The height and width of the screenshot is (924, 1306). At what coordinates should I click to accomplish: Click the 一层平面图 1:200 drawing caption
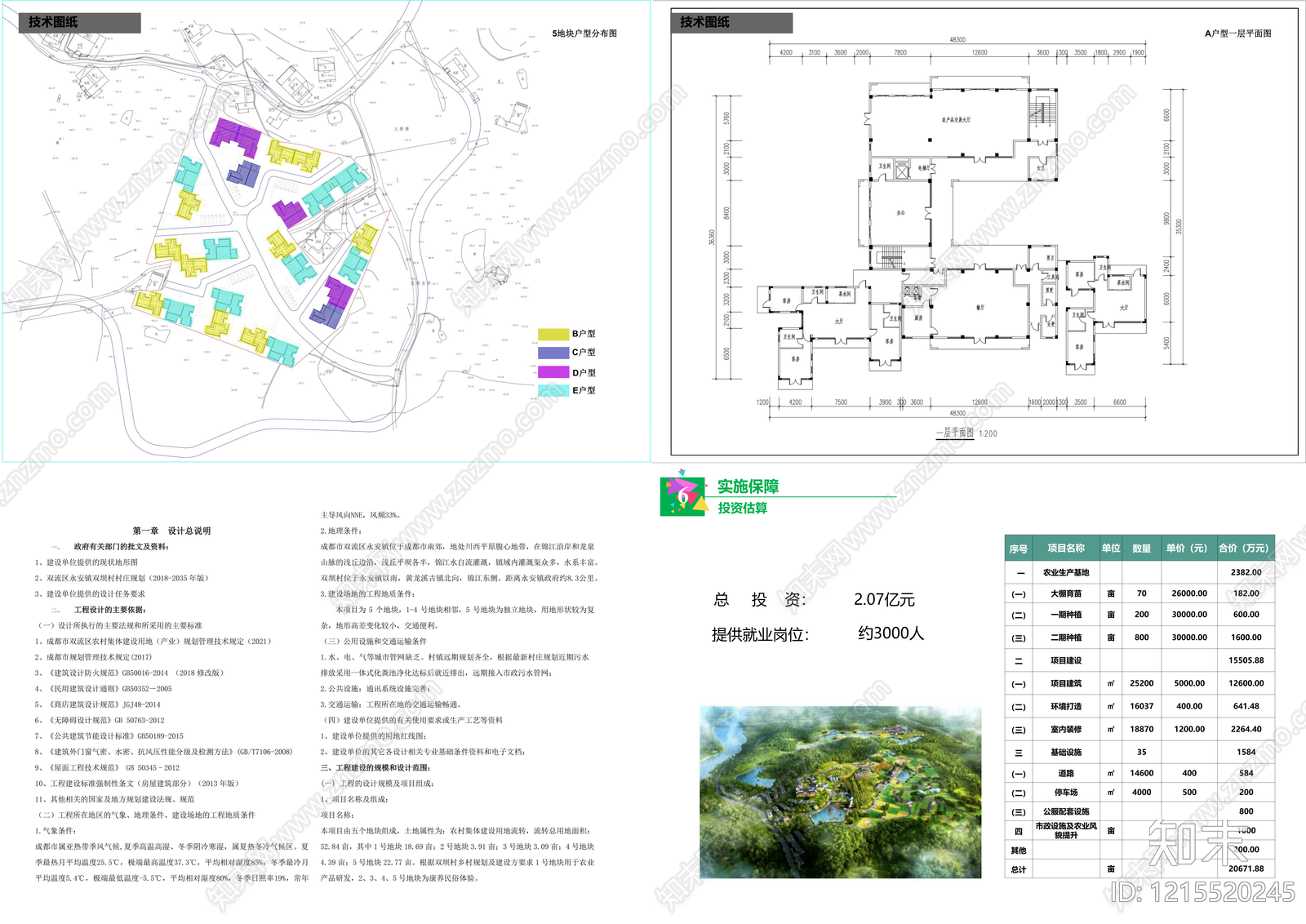pyautogui.click(x=966, y=433)
